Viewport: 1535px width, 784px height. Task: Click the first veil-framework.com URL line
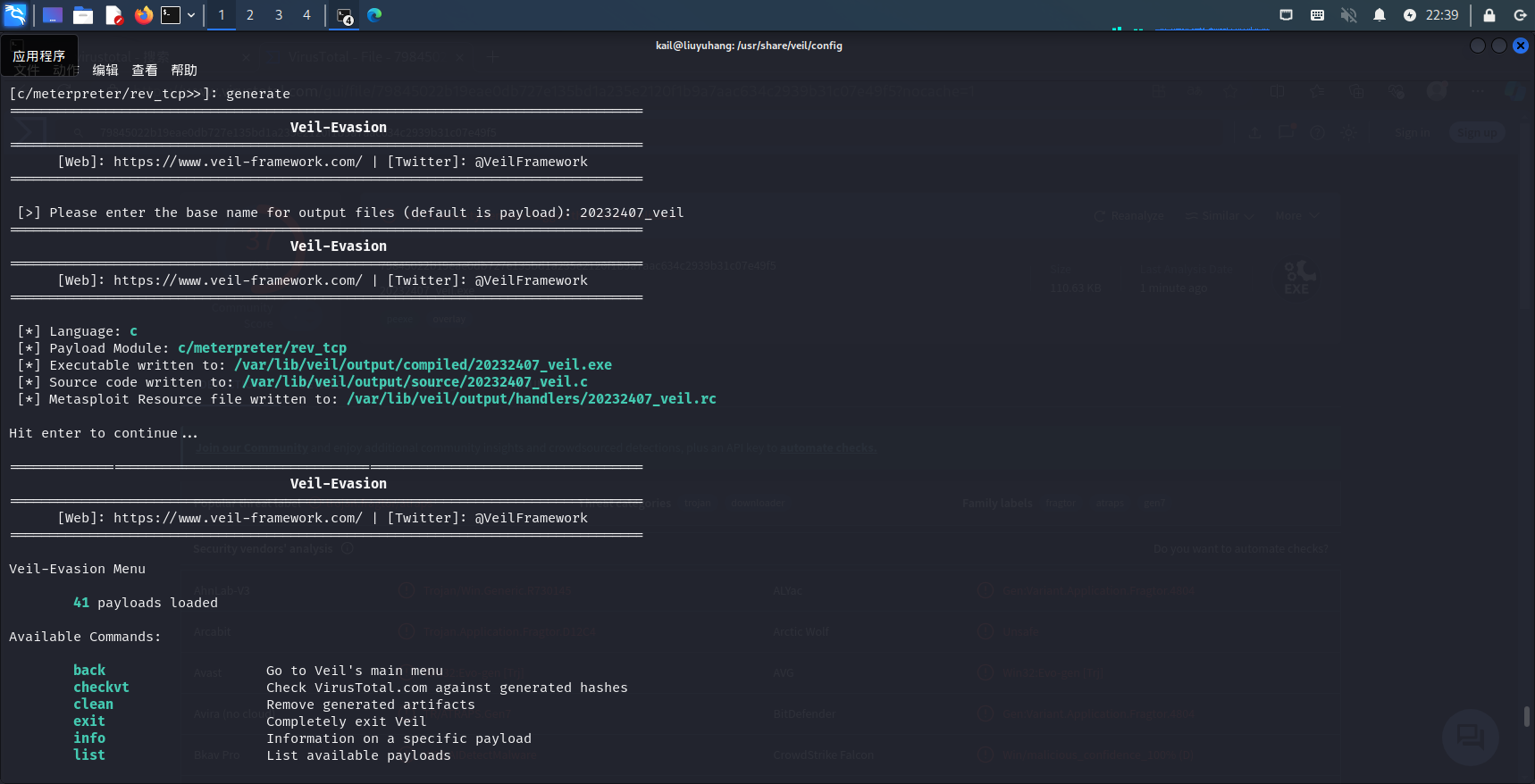click(323, 162)
